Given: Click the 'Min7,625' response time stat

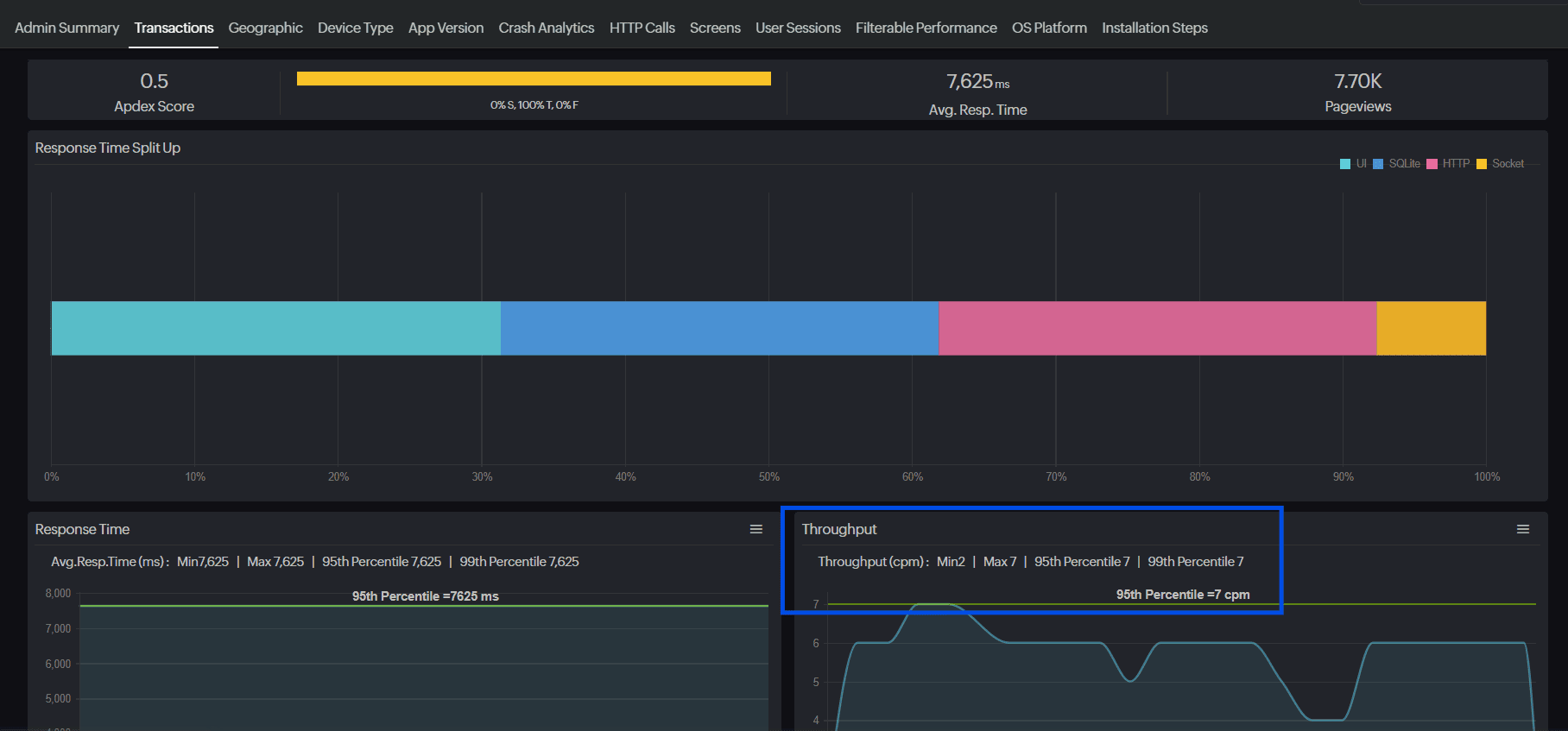Looking at the screenshot, I should pos(203,562).
